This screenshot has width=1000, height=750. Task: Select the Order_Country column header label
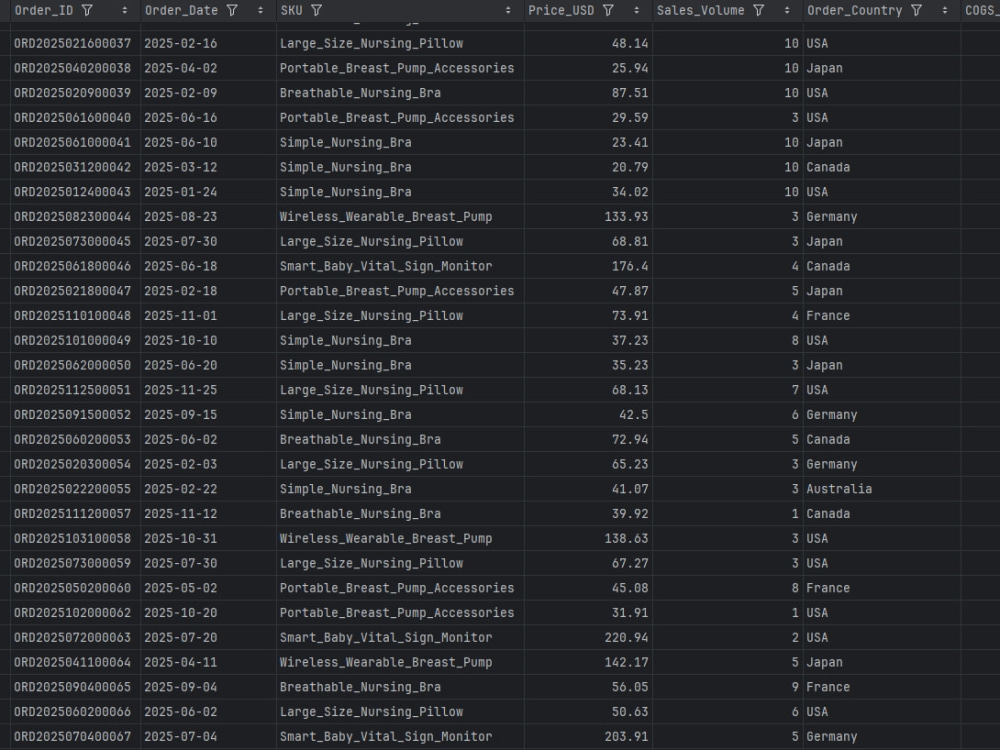pyautogui.click(x=855, y=10)
